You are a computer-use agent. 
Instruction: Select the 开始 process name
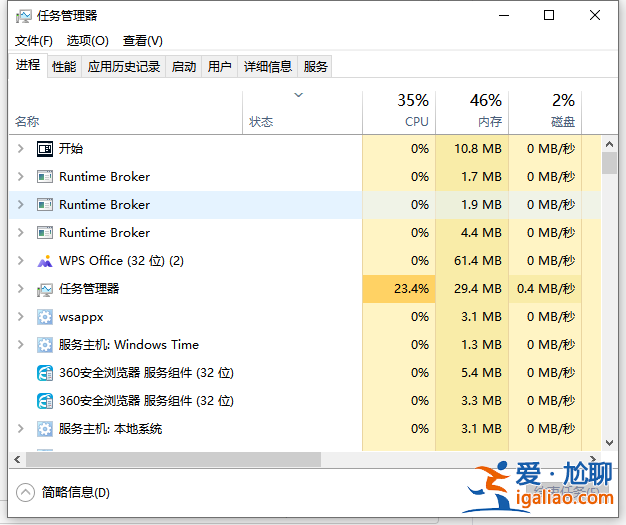tap(71, 149)
